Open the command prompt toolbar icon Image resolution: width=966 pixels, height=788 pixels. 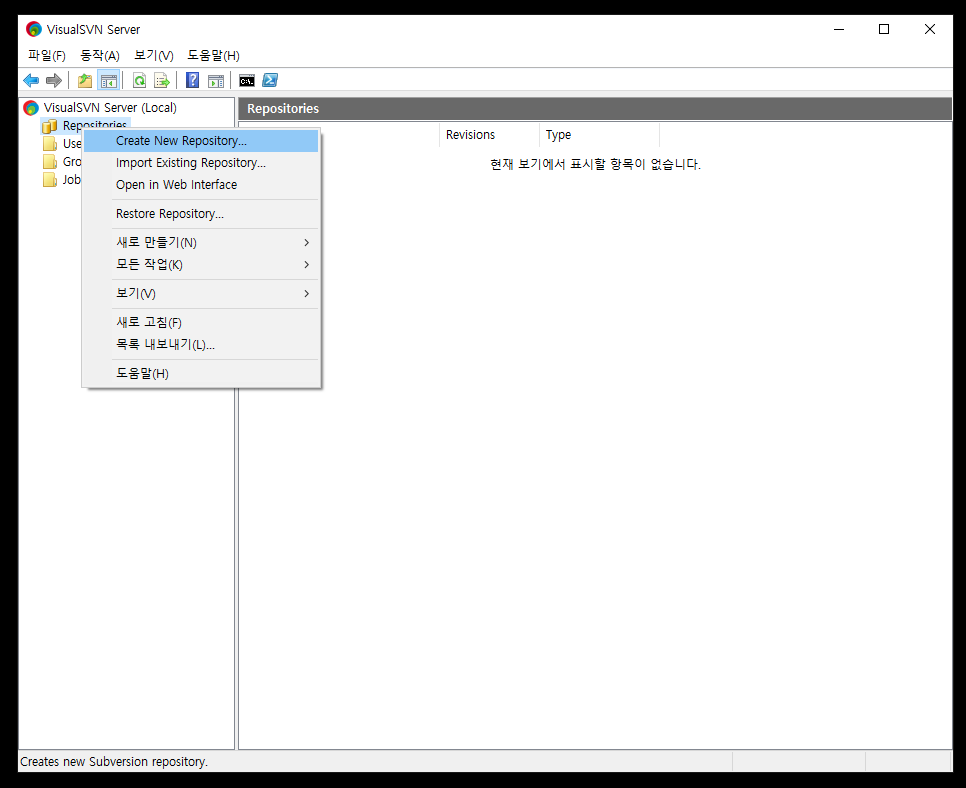(x=247, y=81)
